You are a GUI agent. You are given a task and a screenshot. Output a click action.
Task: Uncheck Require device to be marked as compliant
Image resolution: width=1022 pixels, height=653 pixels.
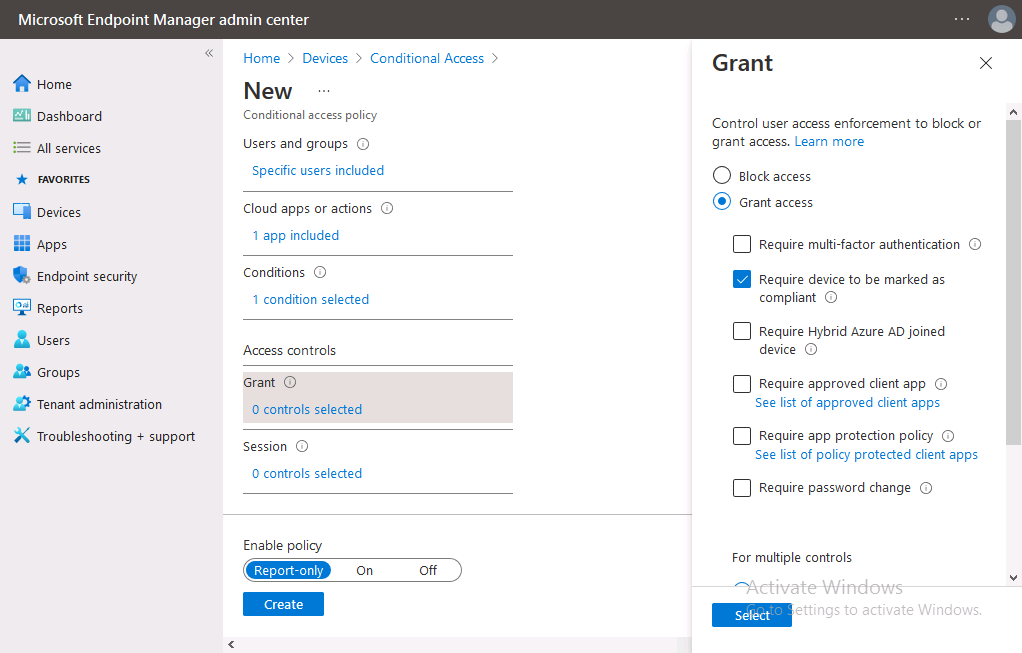click(x=742, y=279)
